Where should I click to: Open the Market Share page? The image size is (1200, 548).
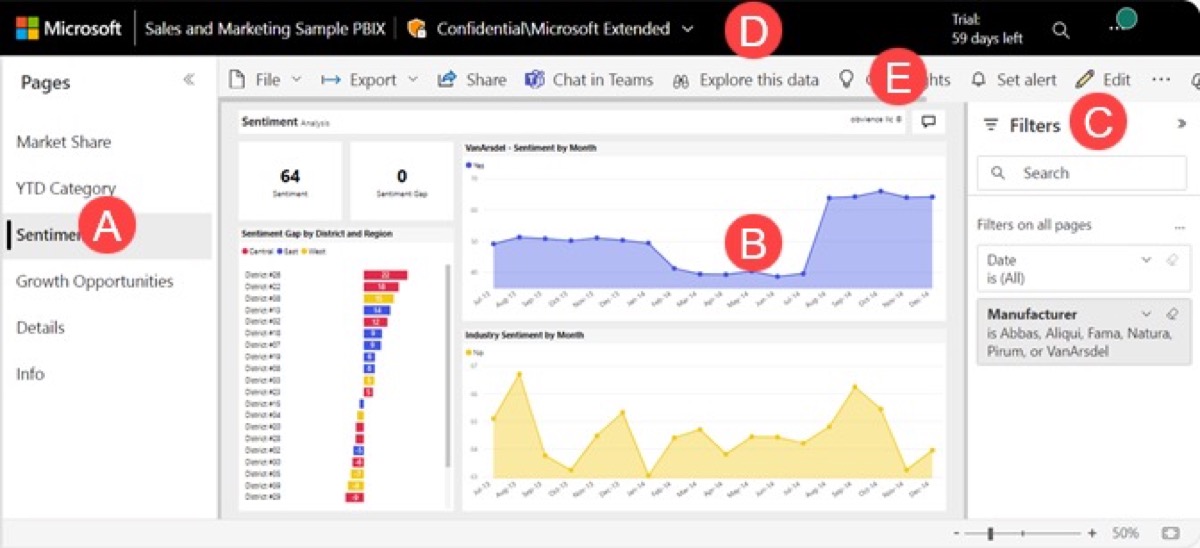(63, 142)
